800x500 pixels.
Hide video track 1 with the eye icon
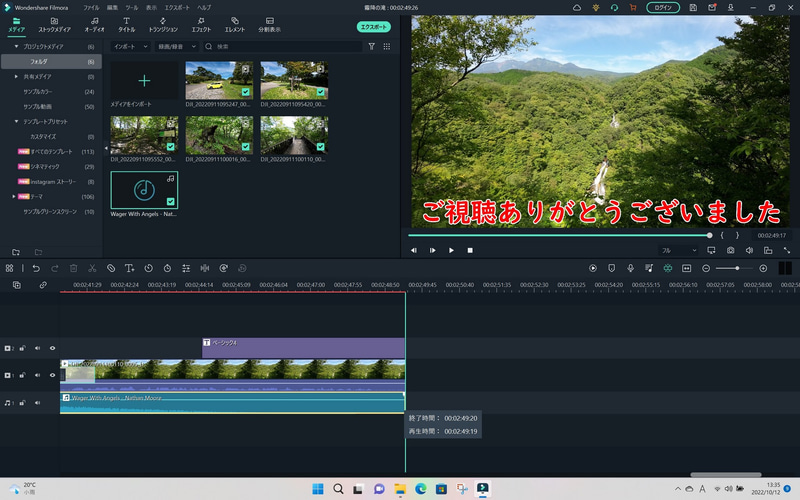point(52,375)
